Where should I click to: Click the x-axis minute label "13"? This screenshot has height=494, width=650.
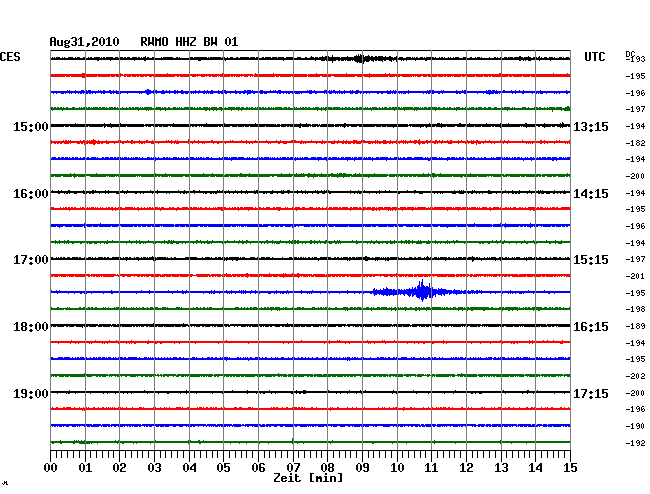[x=501, y=468]
